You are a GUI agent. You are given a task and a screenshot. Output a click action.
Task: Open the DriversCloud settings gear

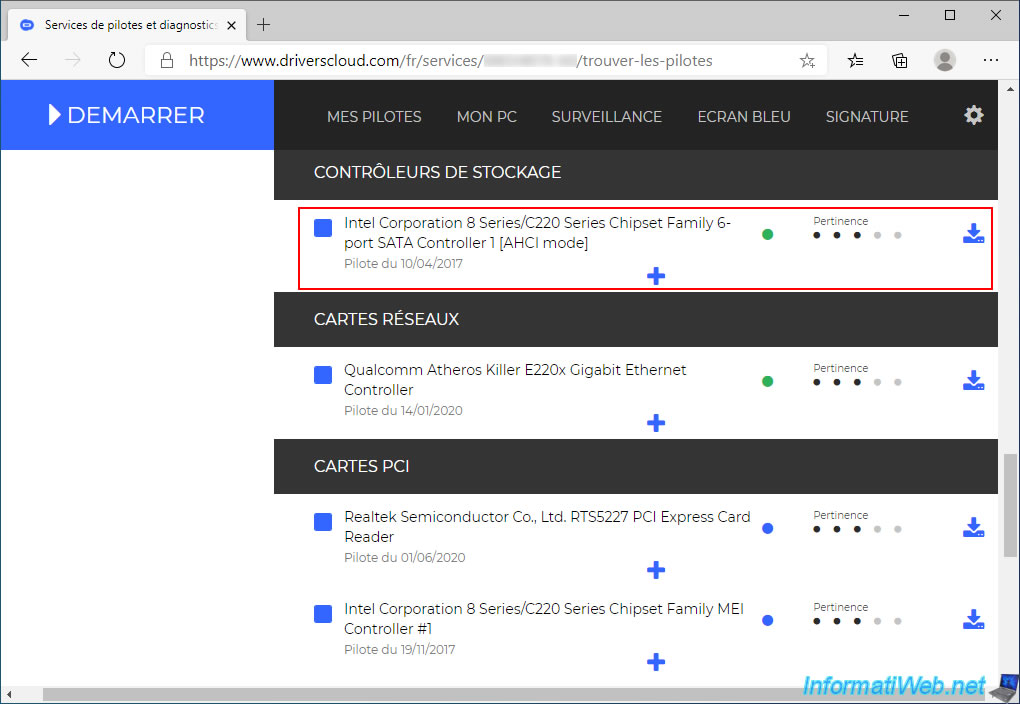click(x=973, y=115)
